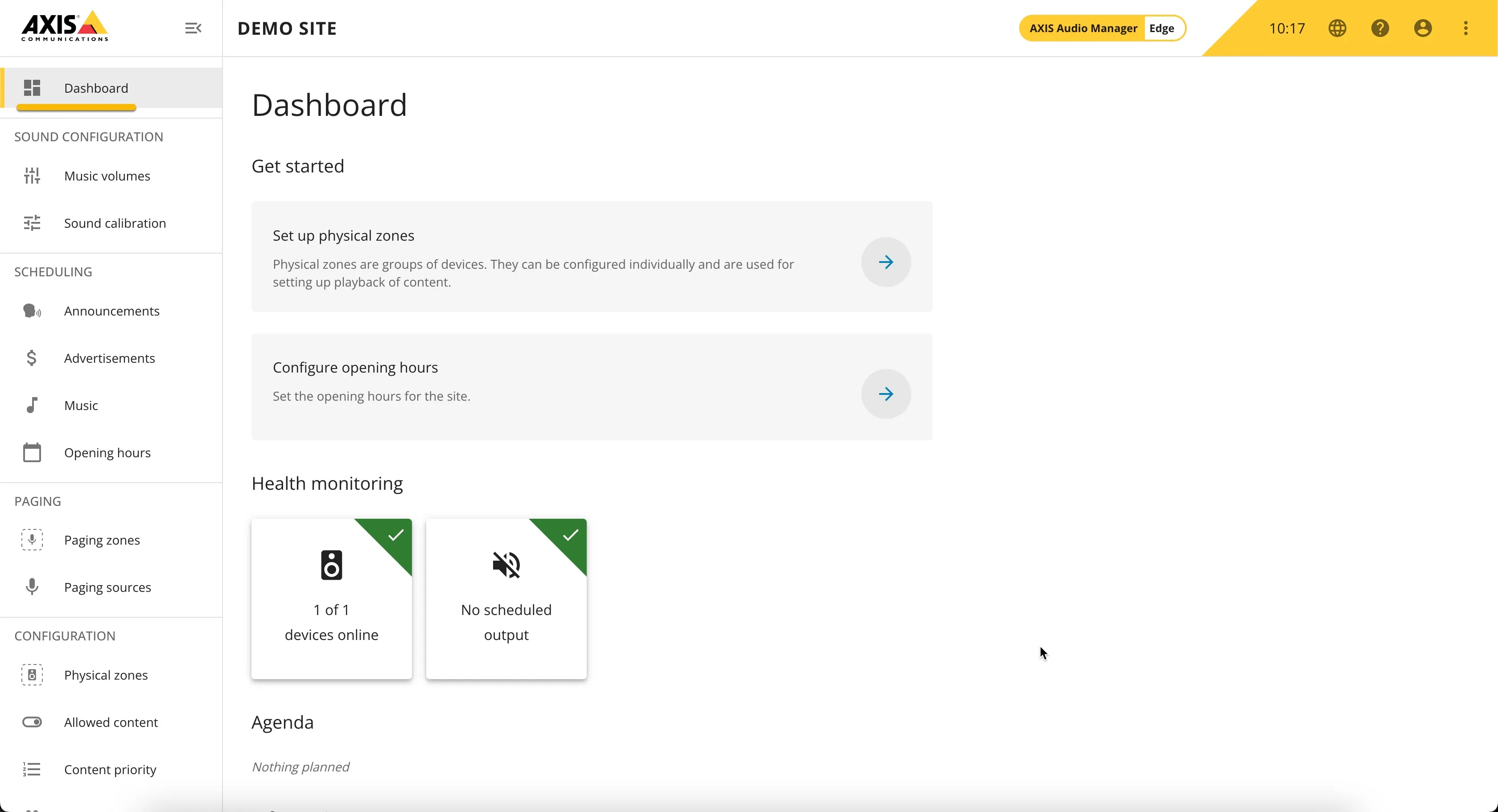This screenshot has height=812, width=1498.
Task: Open the devices online health card
Action: tap(331, 599)
